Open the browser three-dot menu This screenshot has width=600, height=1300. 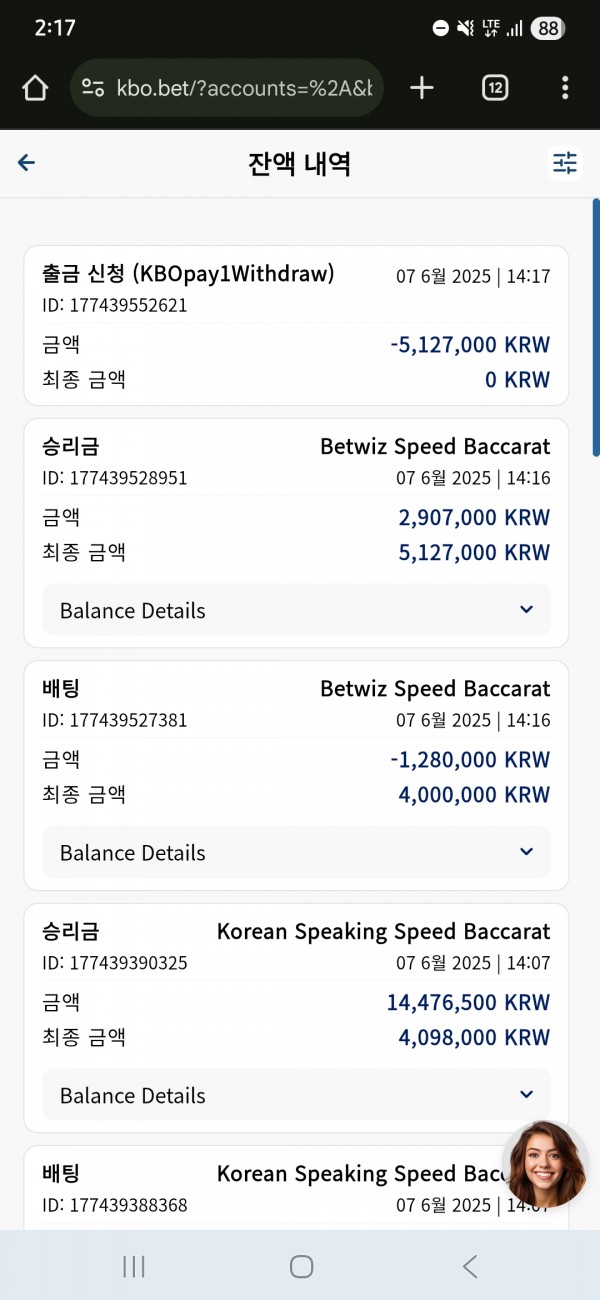(565, 88)
